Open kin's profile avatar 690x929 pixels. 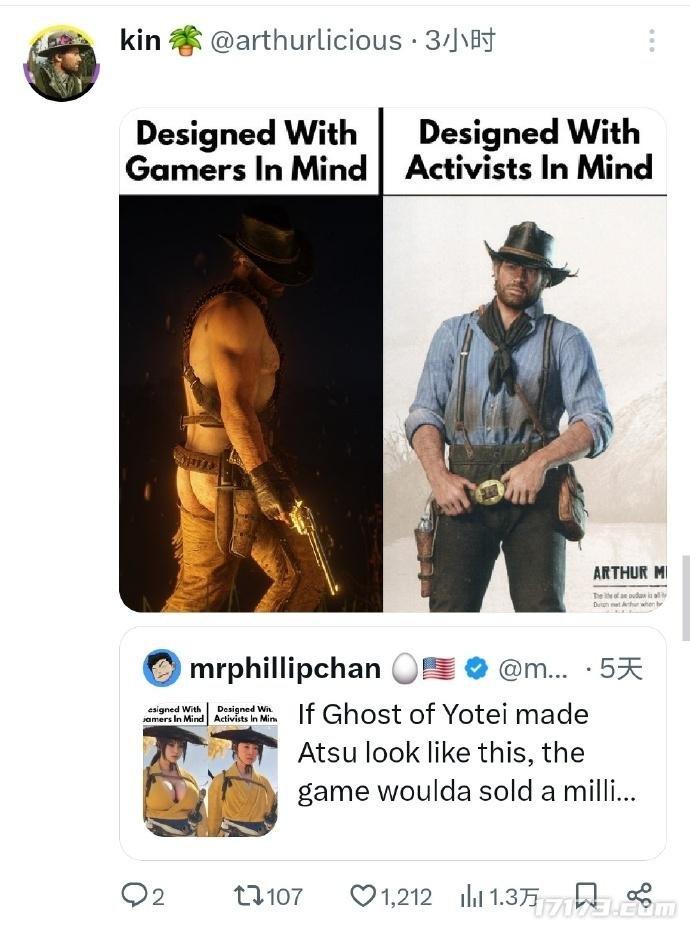60,63
